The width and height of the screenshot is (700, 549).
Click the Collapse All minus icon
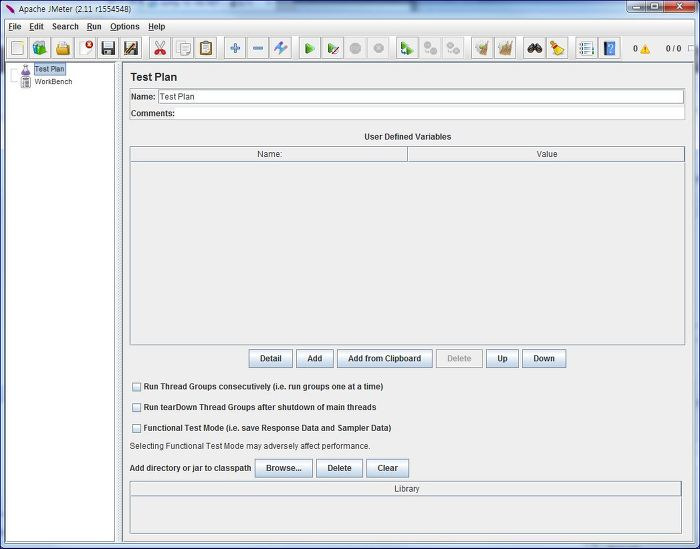[258, 48]
